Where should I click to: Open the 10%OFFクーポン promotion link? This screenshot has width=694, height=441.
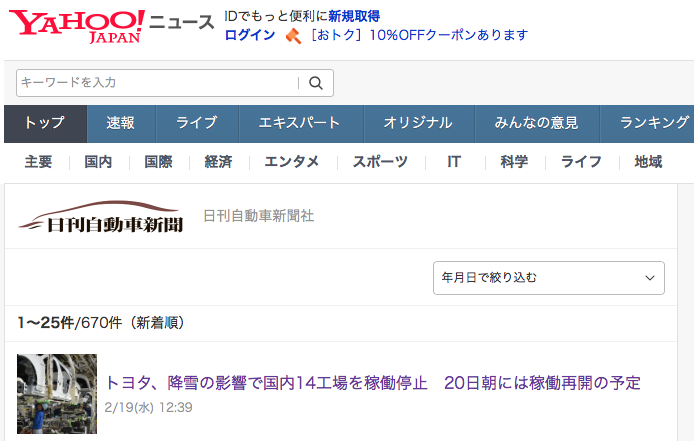(x=419, y=35)
